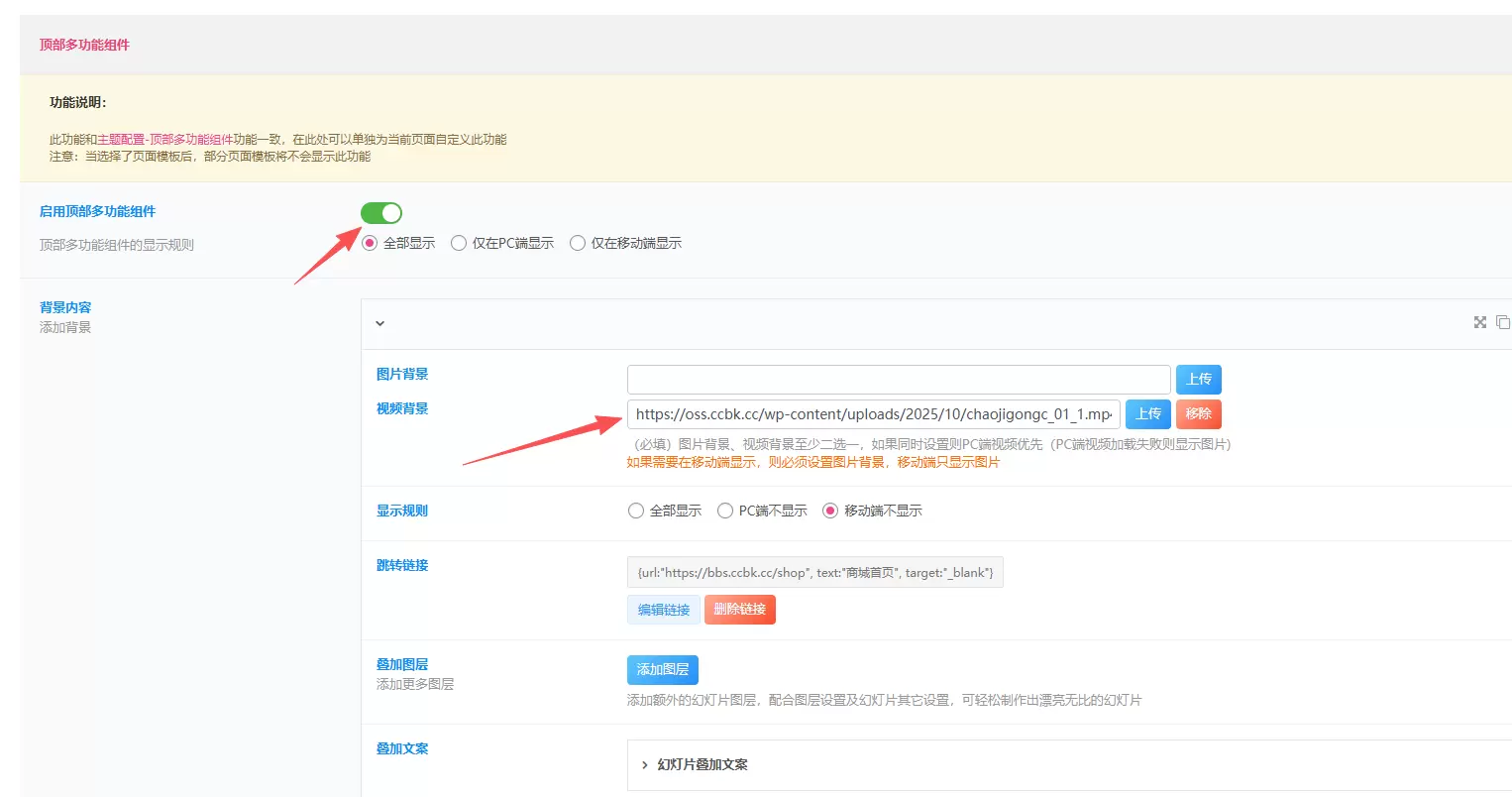Click the 图片背景 field label
Viewport: 1512px width, 797px height.
402,374
